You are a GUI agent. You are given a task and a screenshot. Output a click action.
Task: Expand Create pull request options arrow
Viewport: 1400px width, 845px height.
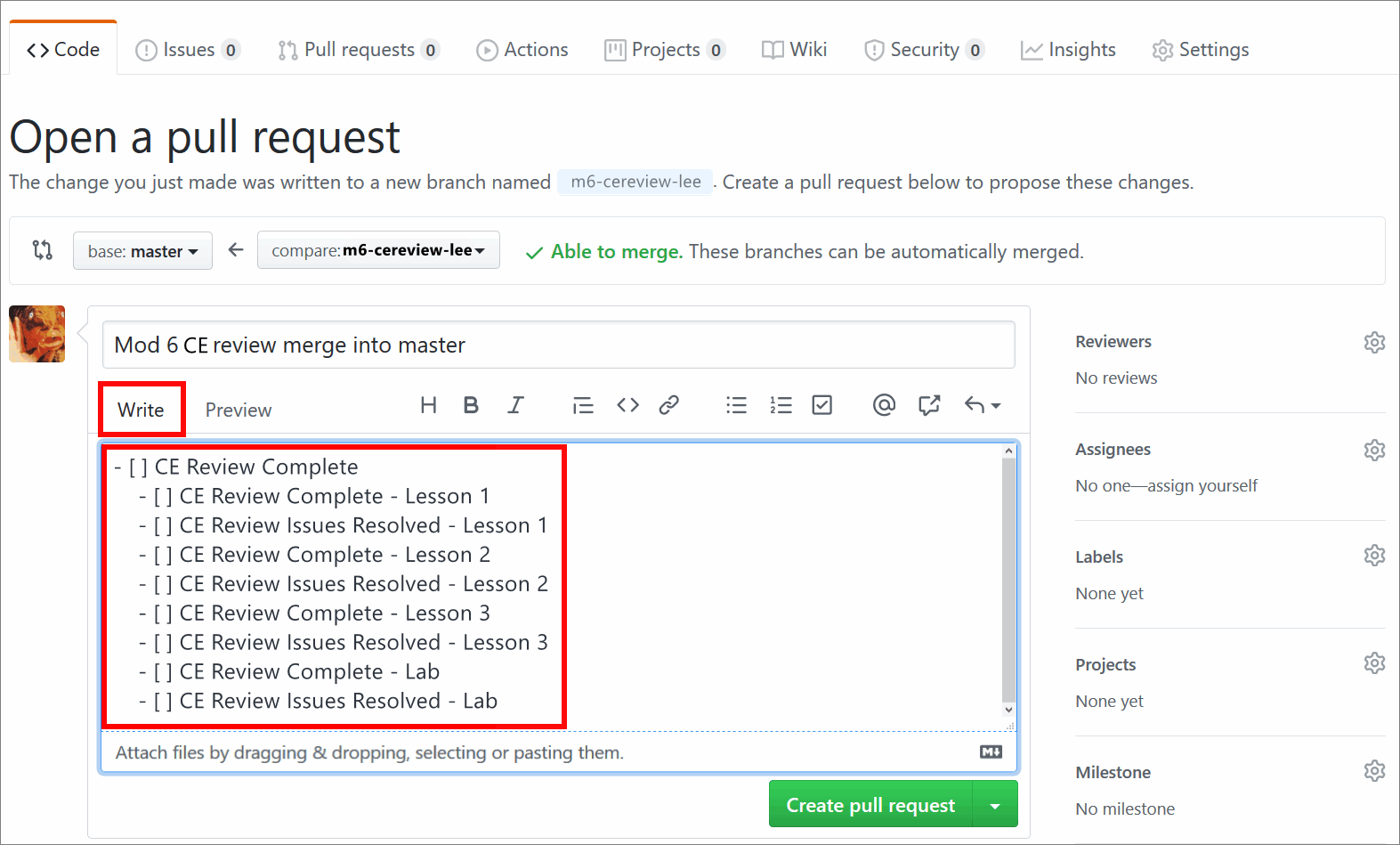(x=995, y=805)
